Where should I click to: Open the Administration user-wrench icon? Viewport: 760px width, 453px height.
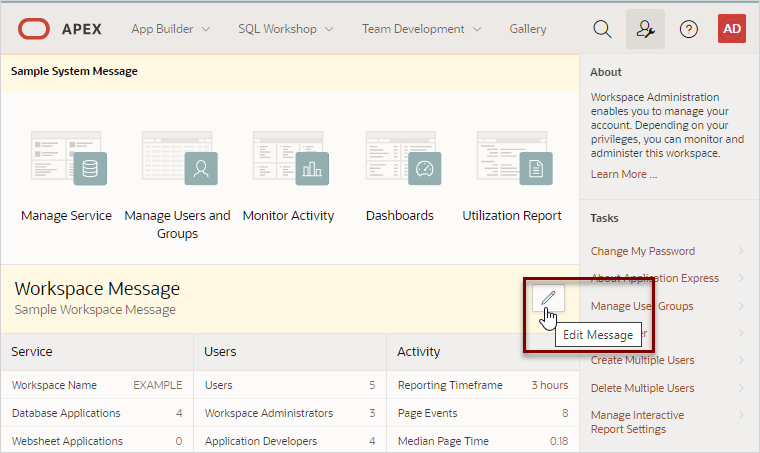click(645, 29)
